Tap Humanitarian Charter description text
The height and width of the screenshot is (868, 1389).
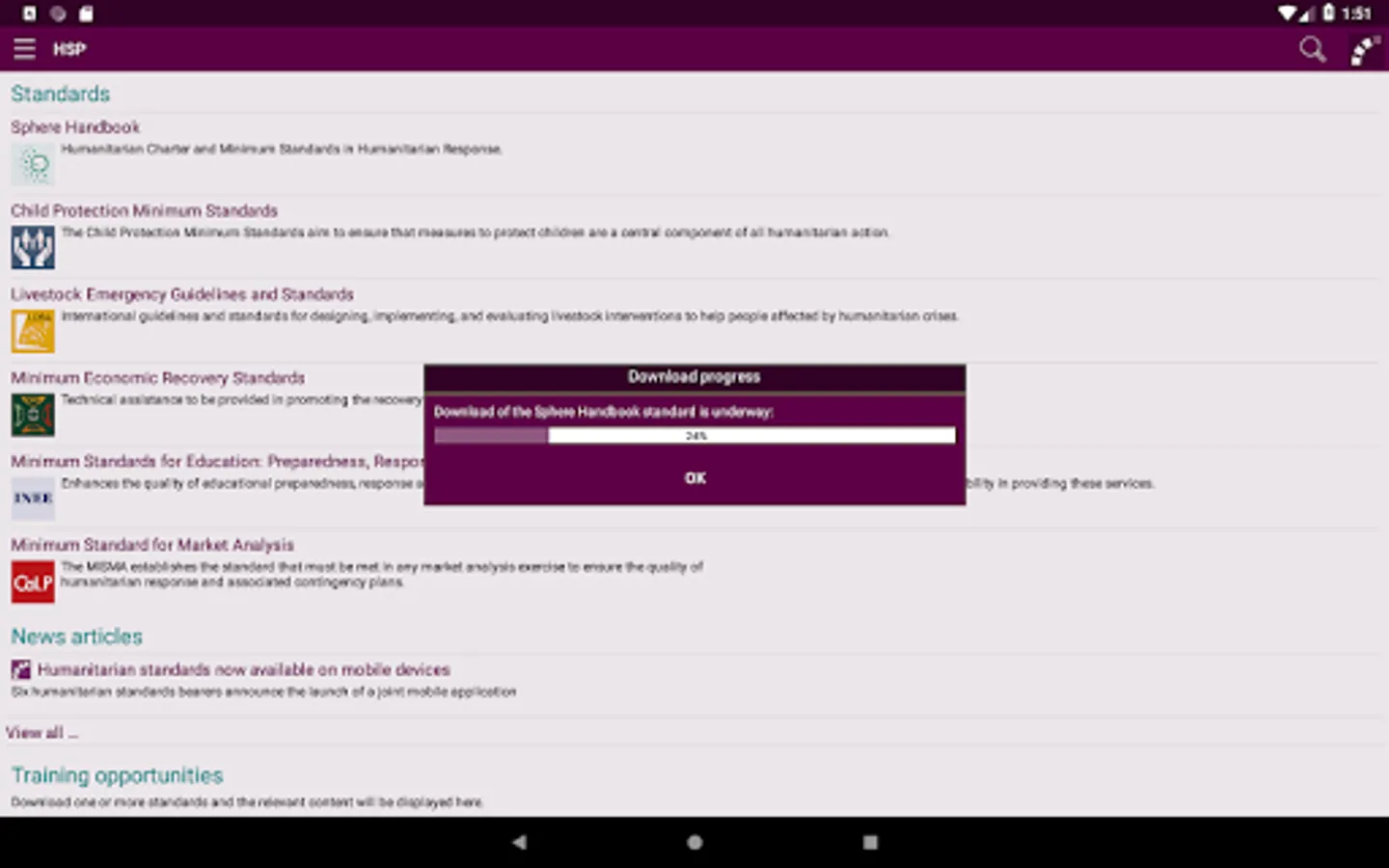[282, 149]
